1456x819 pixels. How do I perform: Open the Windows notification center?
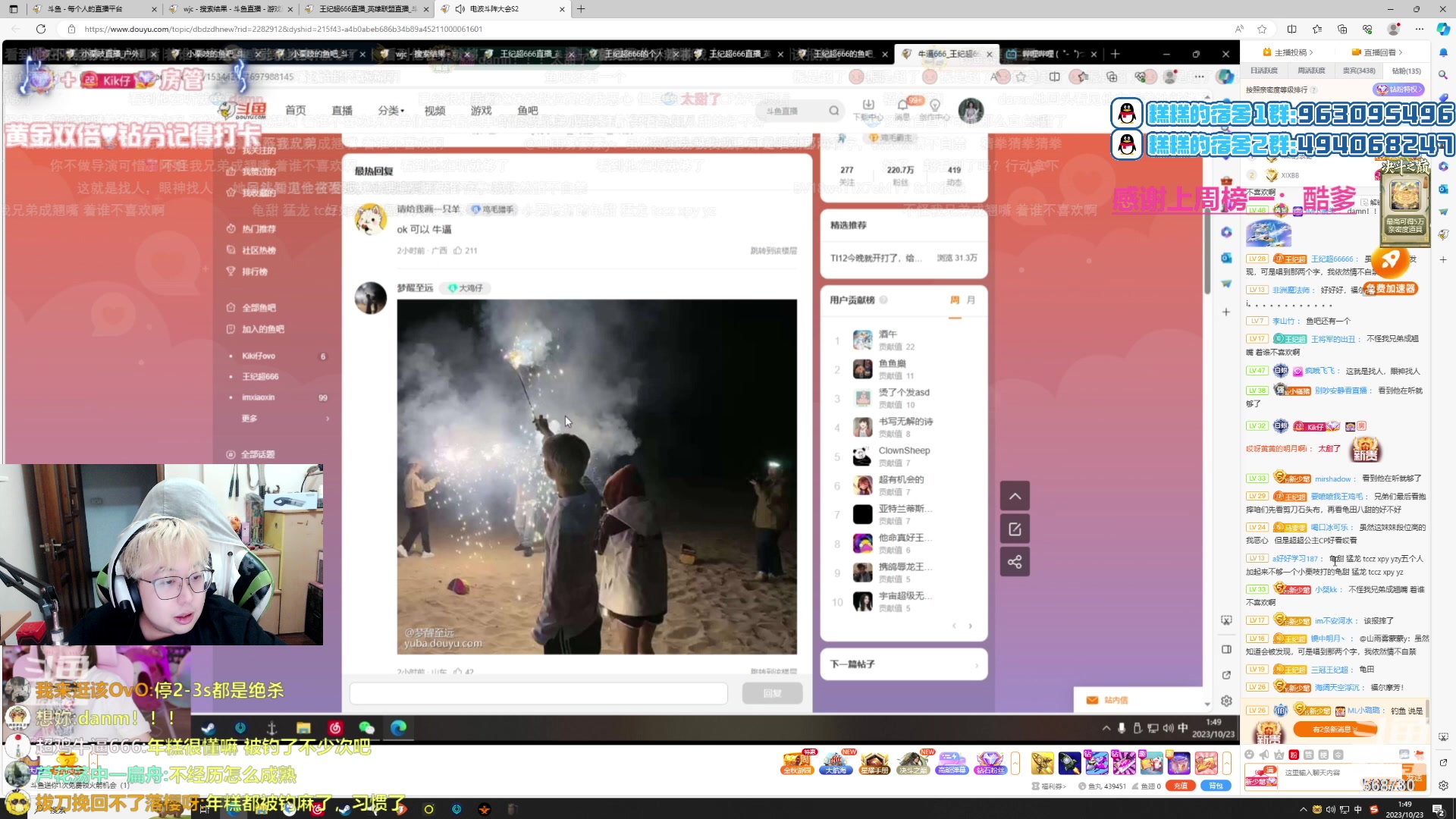(1439, 809)
